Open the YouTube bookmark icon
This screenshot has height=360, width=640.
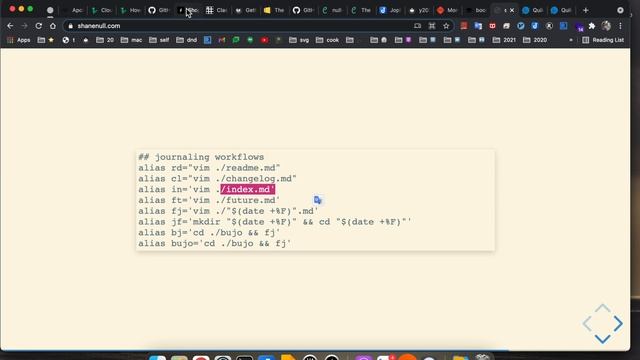point(264,40)
